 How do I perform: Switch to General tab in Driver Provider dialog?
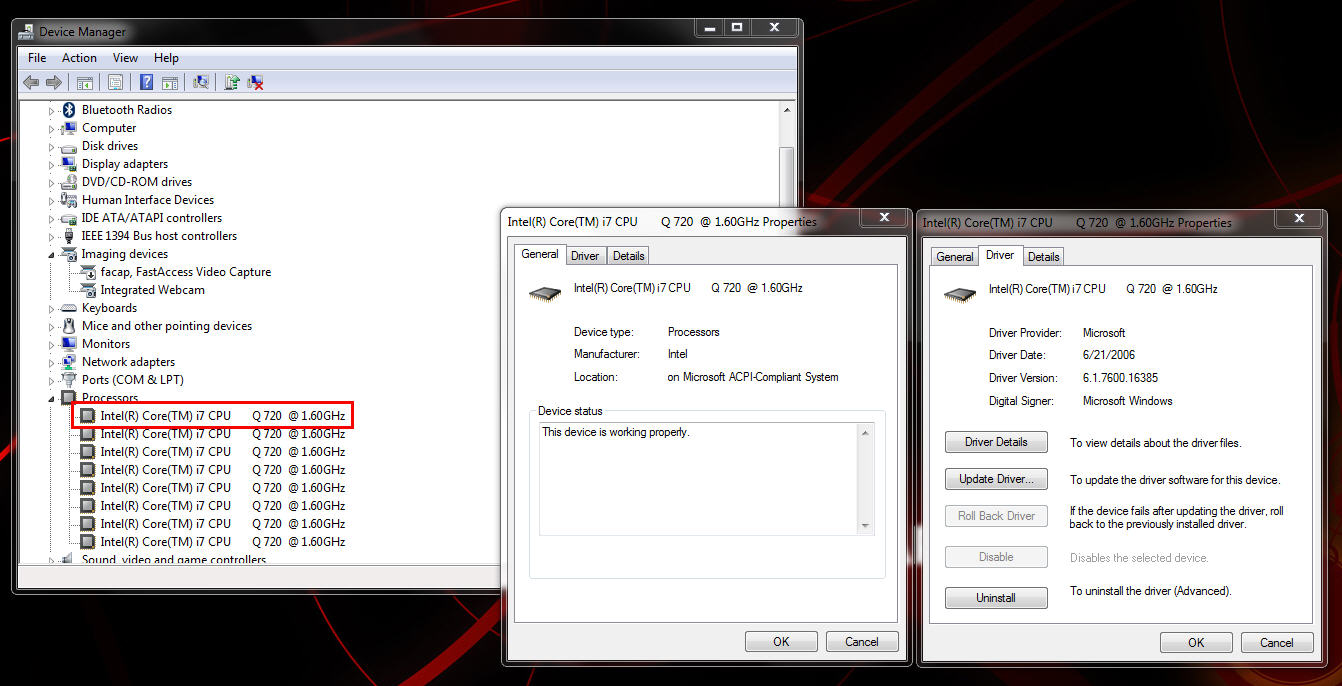point(955,257)
